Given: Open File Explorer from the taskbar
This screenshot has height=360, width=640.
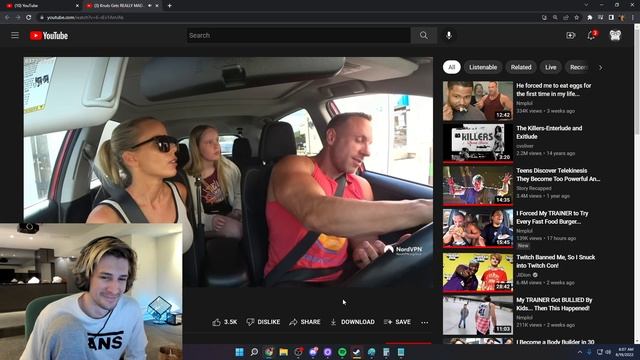Looking at the screenshot, I should [284, 352].
